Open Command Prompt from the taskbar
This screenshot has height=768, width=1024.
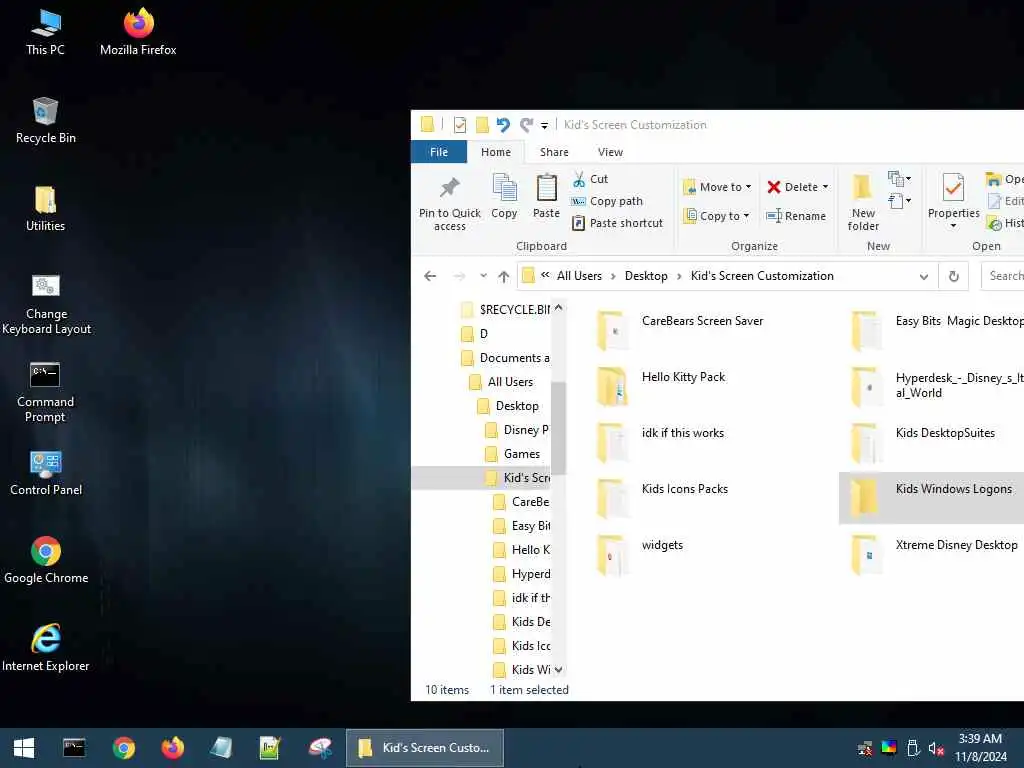(x=74, y=748)
